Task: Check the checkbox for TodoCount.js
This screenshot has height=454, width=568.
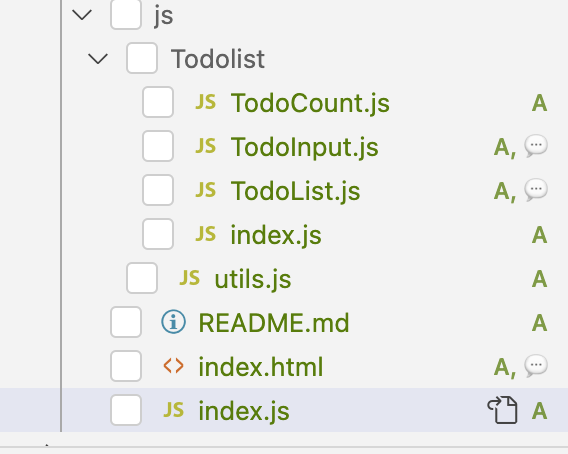Action: click(x=158, y=102)
